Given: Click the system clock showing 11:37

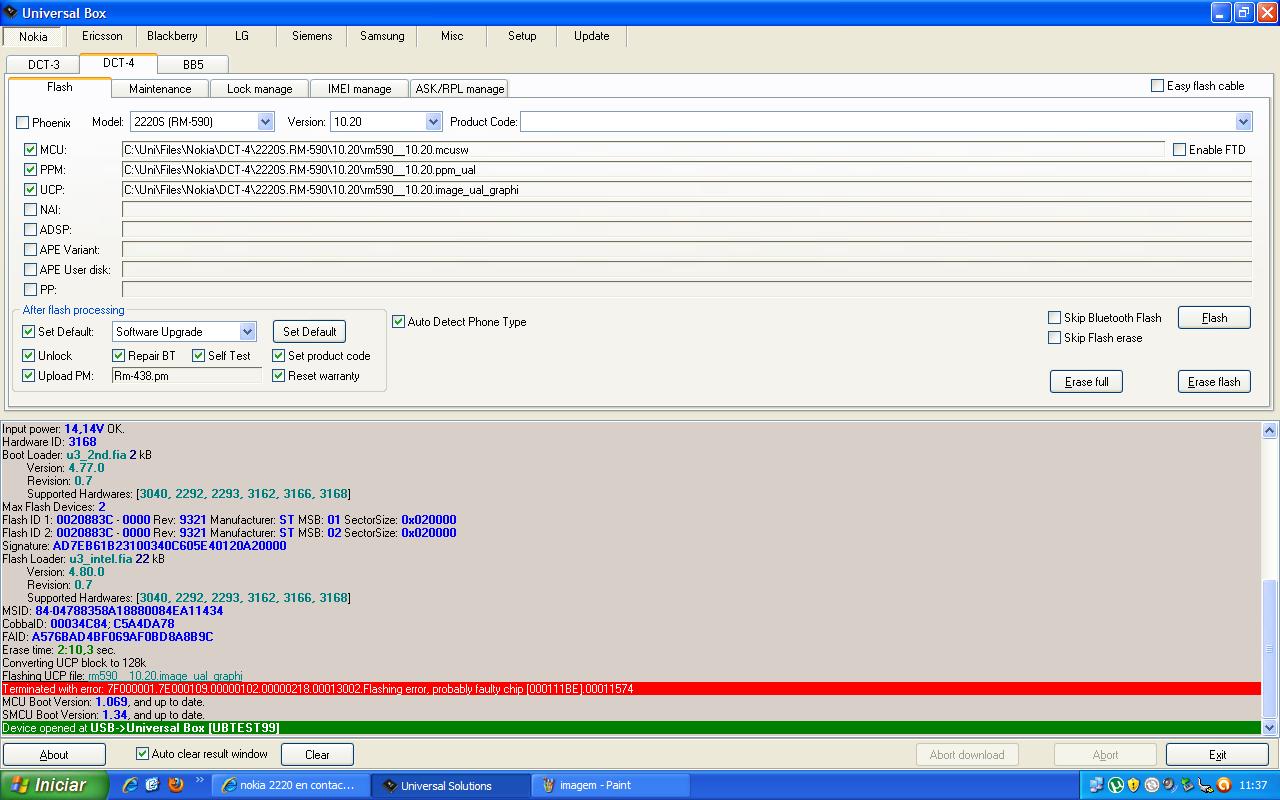Looking at the screenshot, I should [x=1253, y=785].
